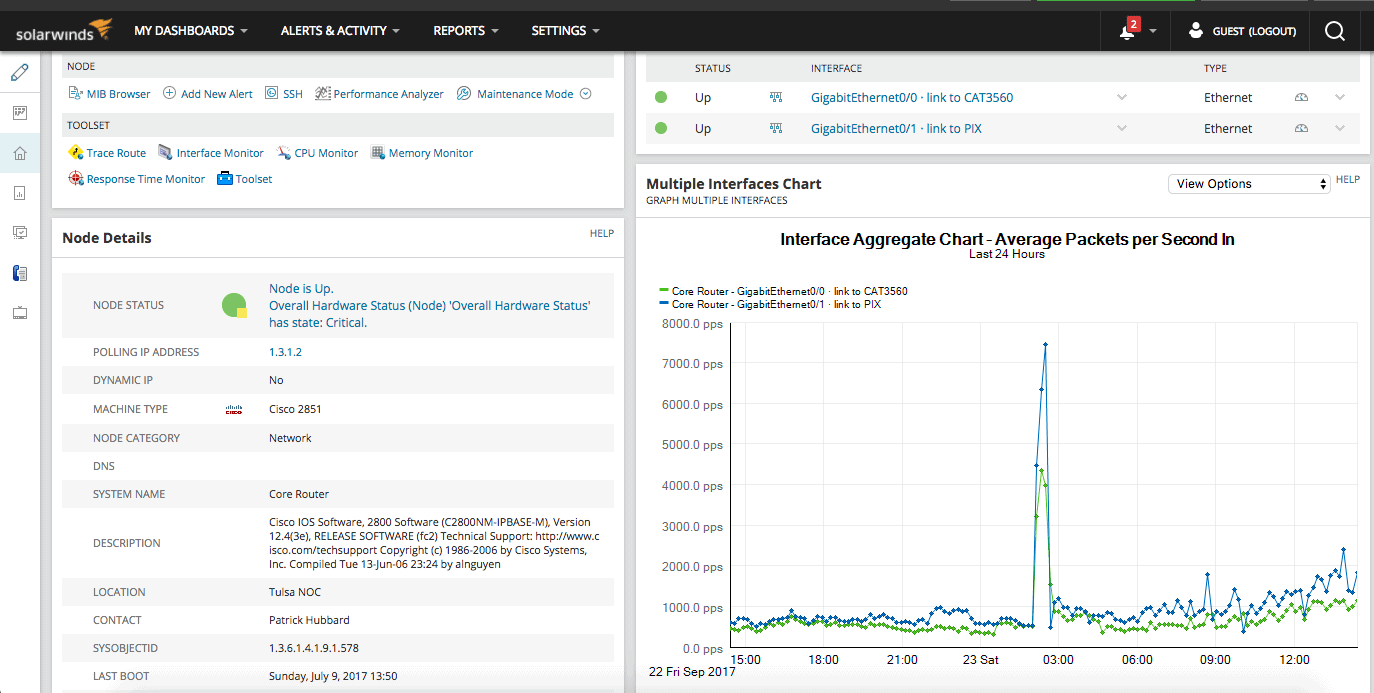
Task: Click the network icon for GigabitEthernet0/0
Action: (x=775, y=98)
